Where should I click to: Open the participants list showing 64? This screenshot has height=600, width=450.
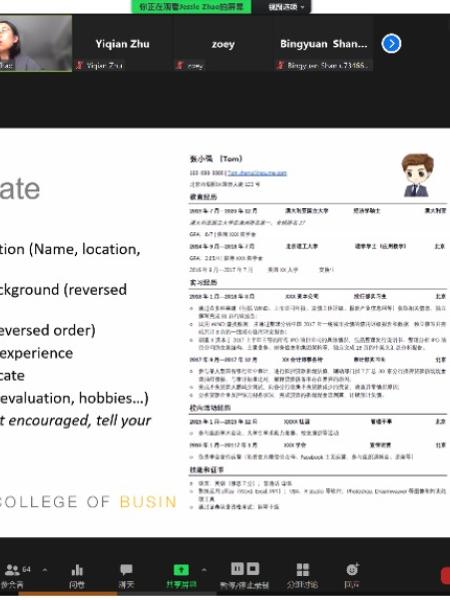pyautogui.click(x=13, y=575)
